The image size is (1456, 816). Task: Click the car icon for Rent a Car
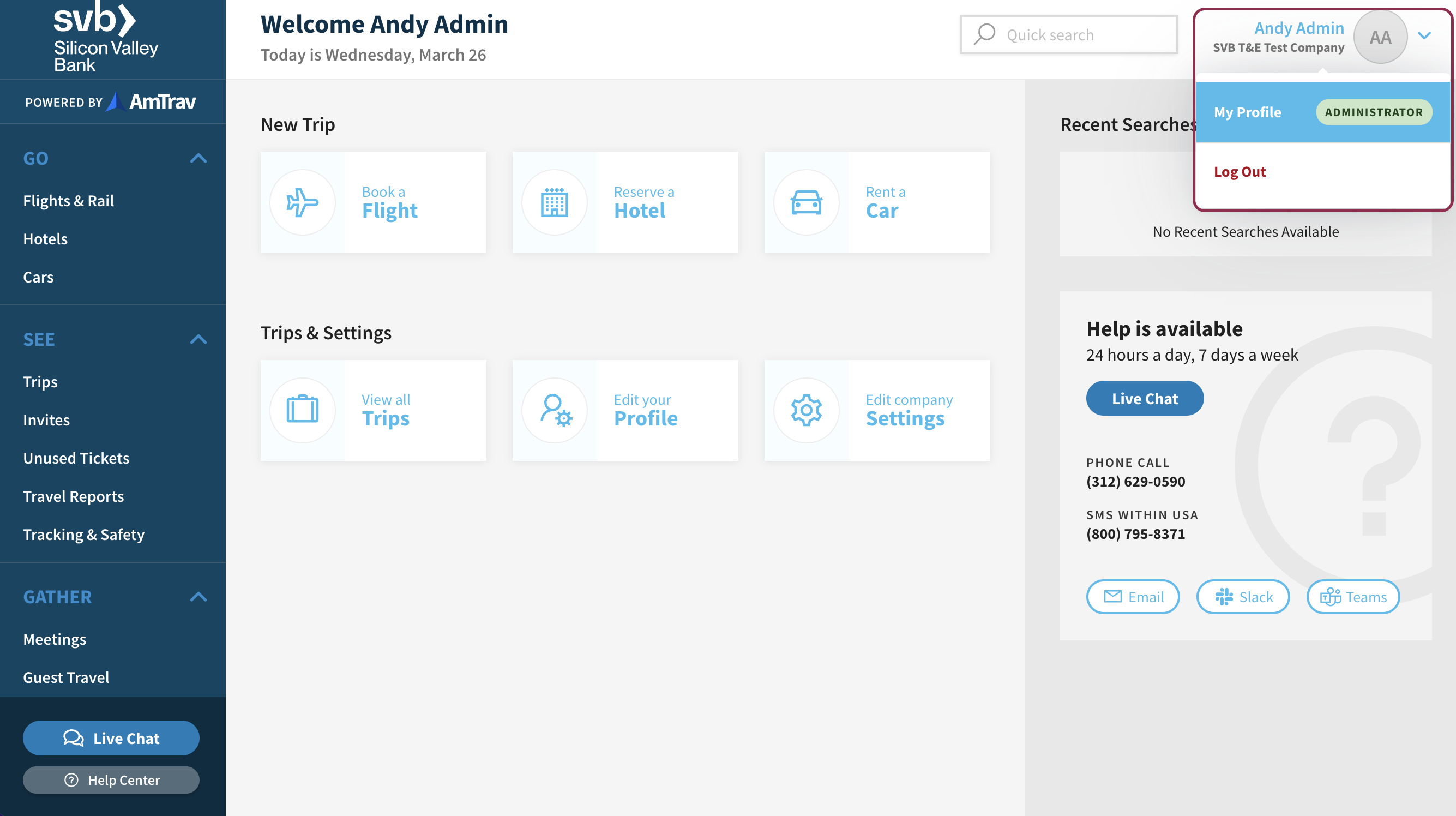(x=806, y=202)
